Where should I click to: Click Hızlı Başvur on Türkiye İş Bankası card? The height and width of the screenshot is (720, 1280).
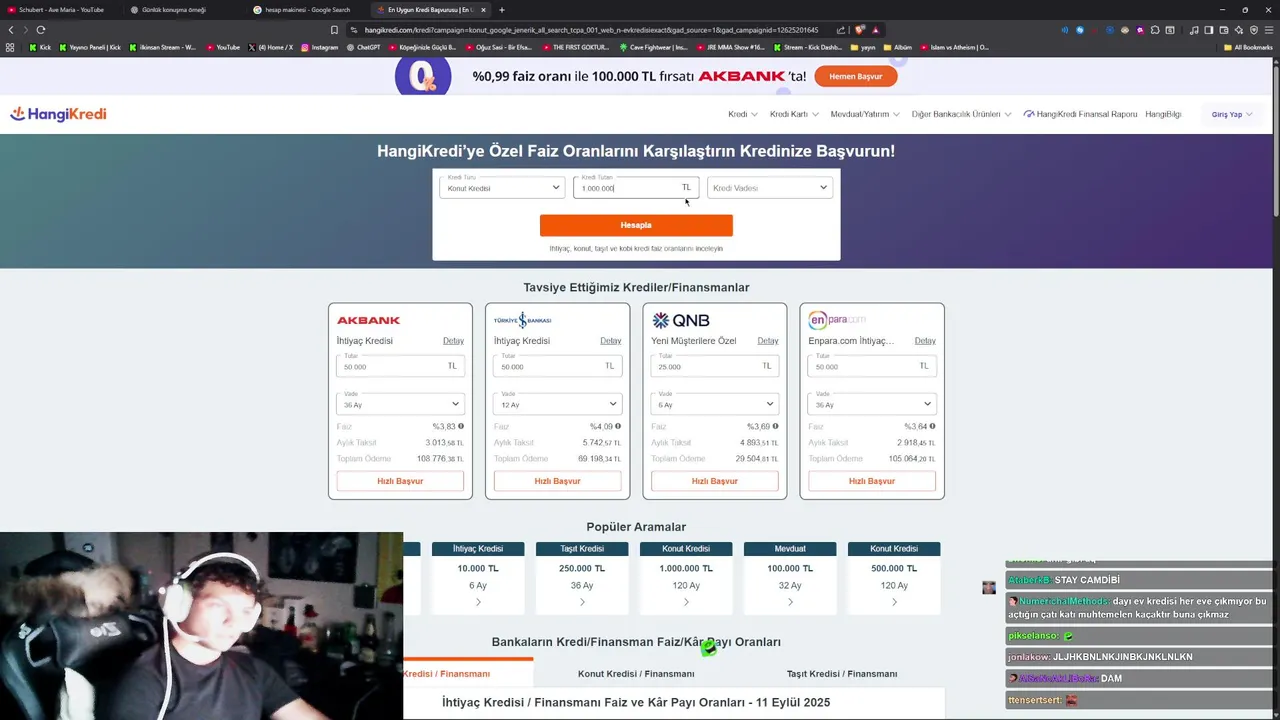tap(557, 481)
